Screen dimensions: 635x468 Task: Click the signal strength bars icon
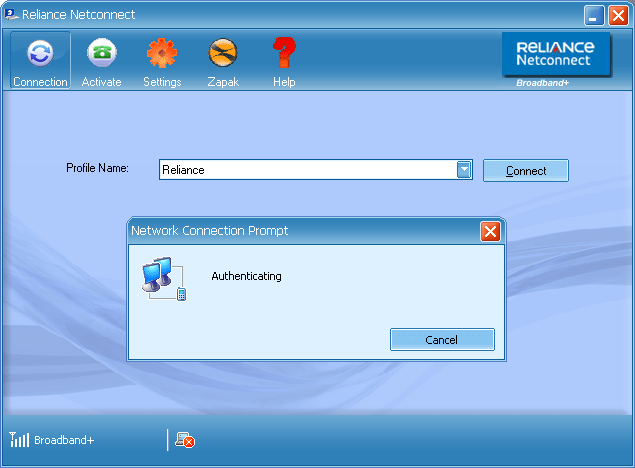(x=19, y=440)
